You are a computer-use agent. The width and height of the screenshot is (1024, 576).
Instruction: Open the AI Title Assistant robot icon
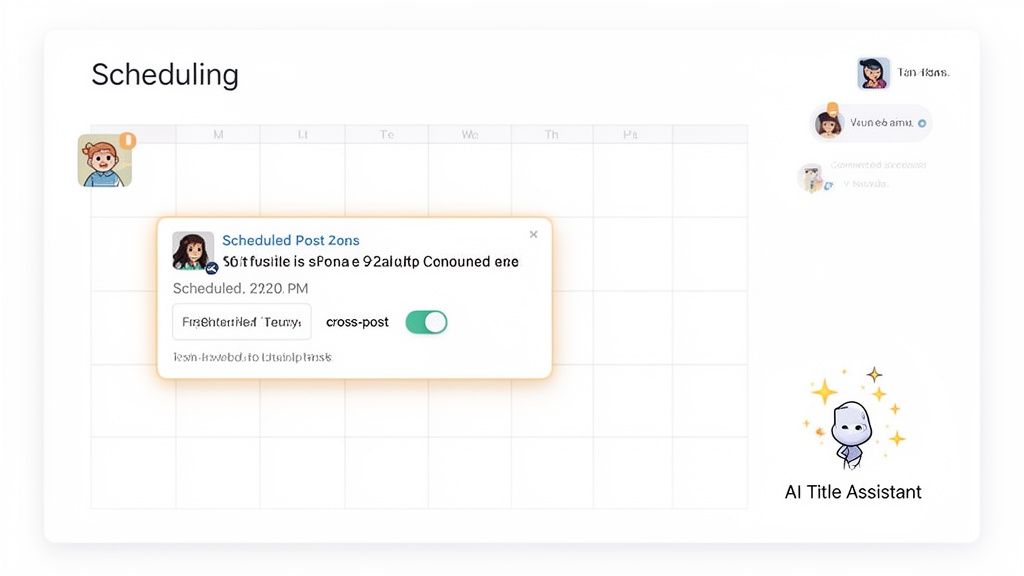tap(849, 432)
